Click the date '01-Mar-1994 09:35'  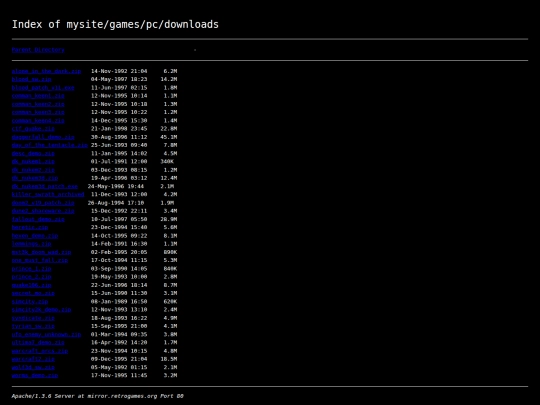click(x=119, y=335)
